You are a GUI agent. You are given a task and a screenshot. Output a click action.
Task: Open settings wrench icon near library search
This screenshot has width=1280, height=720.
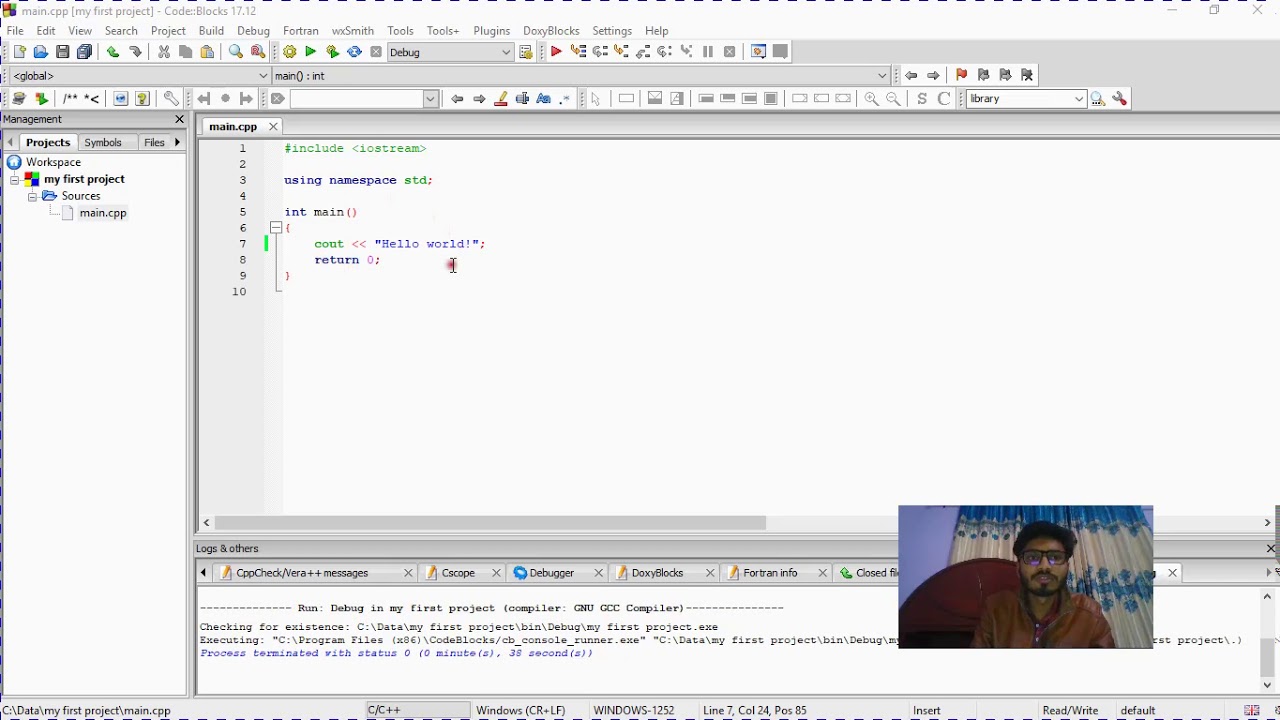point(1120,98)
